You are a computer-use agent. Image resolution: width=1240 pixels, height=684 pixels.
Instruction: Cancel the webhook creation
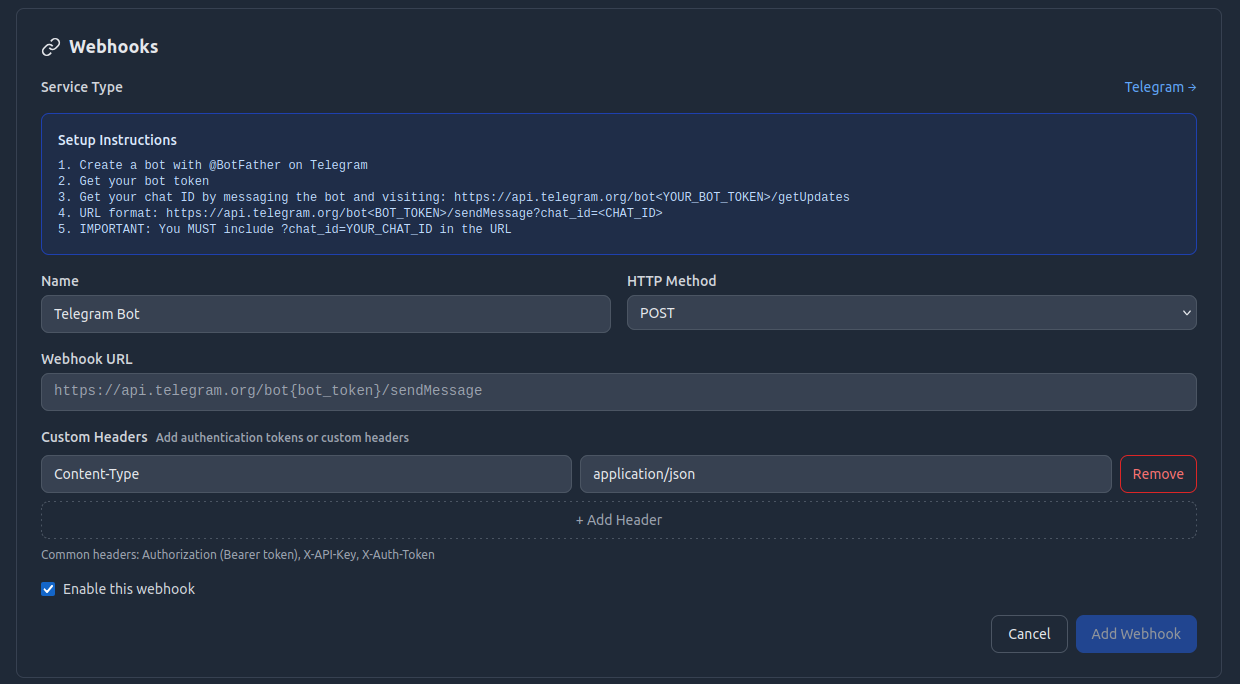[1029, 634]
